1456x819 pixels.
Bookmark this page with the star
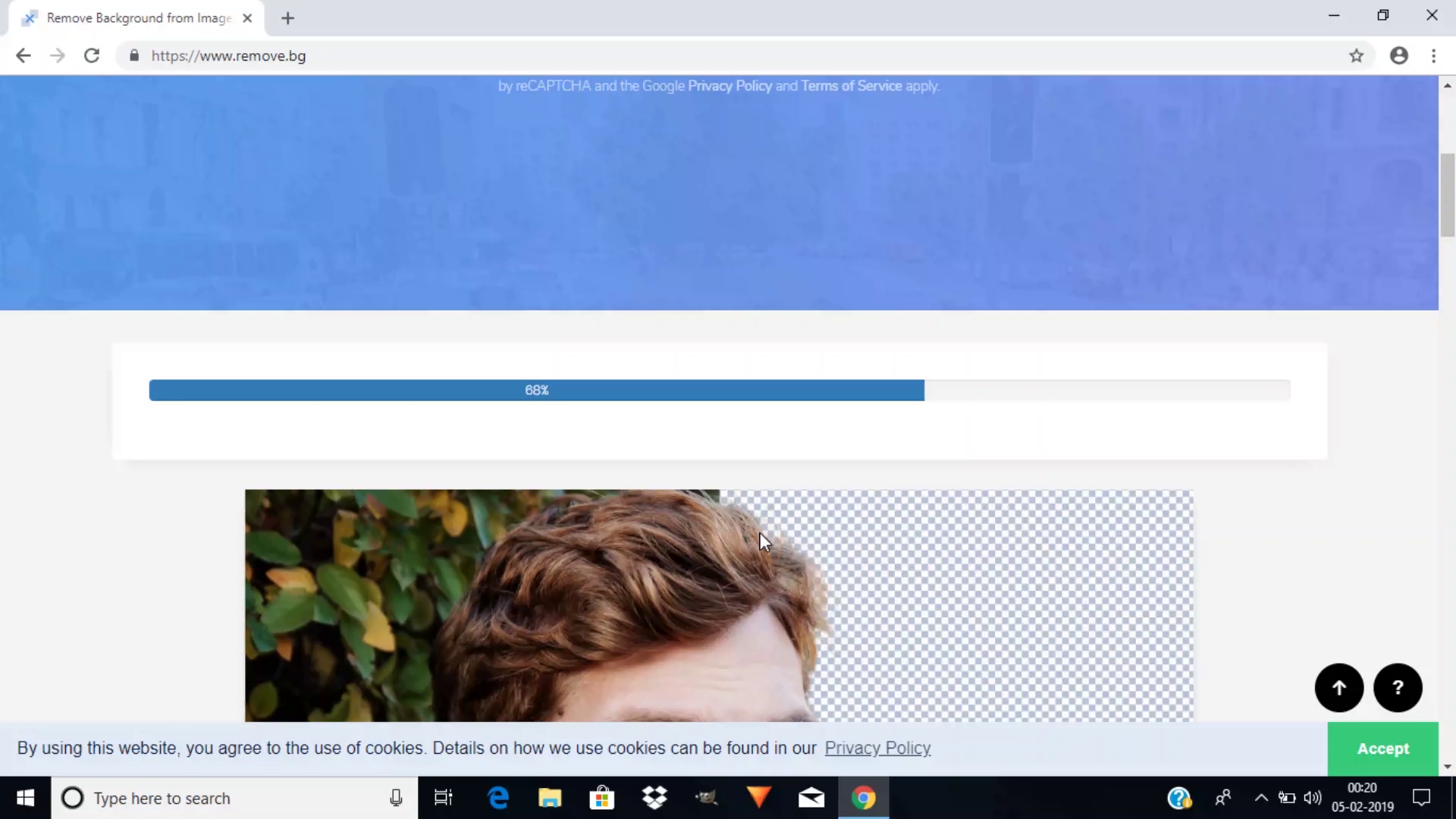pos(1357,55)
